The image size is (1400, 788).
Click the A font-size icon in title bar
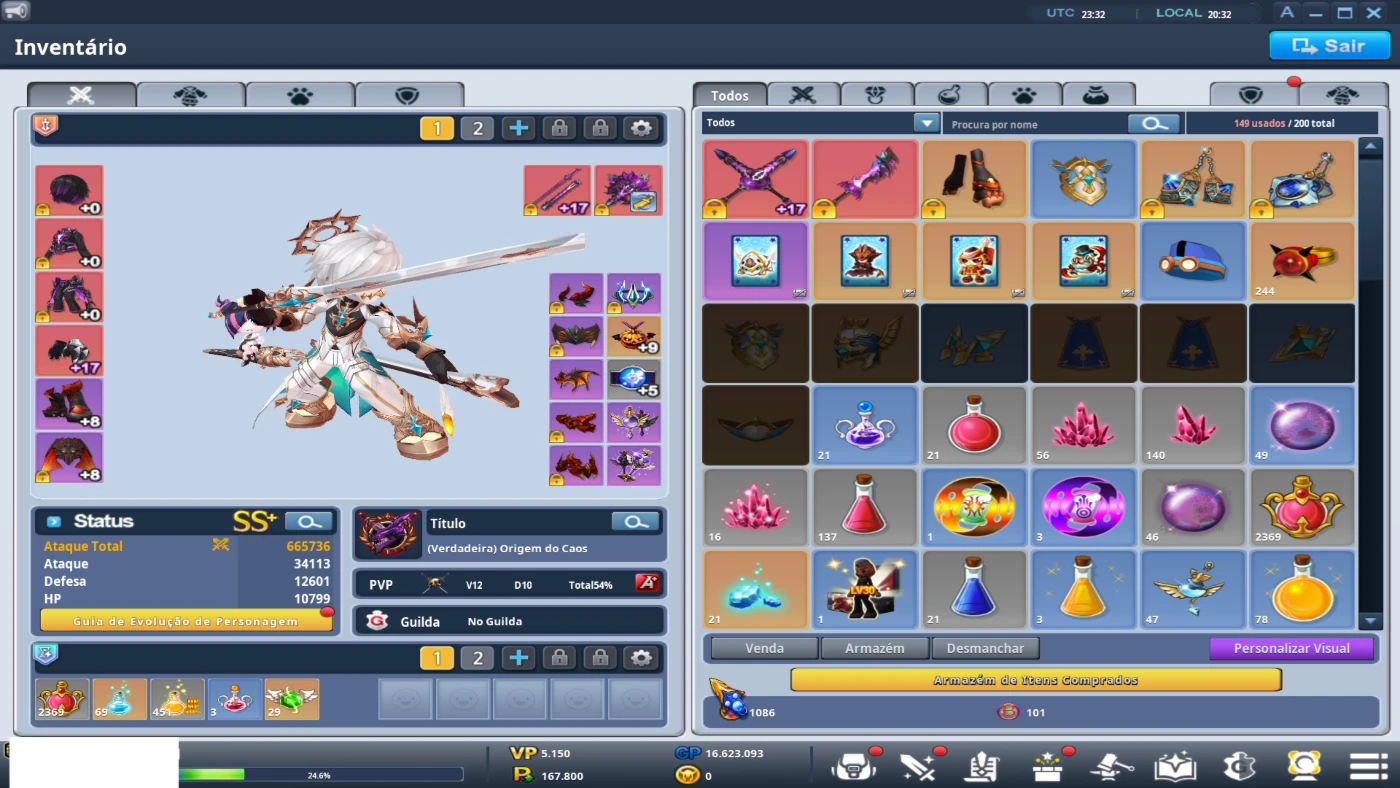[1287, 13]
